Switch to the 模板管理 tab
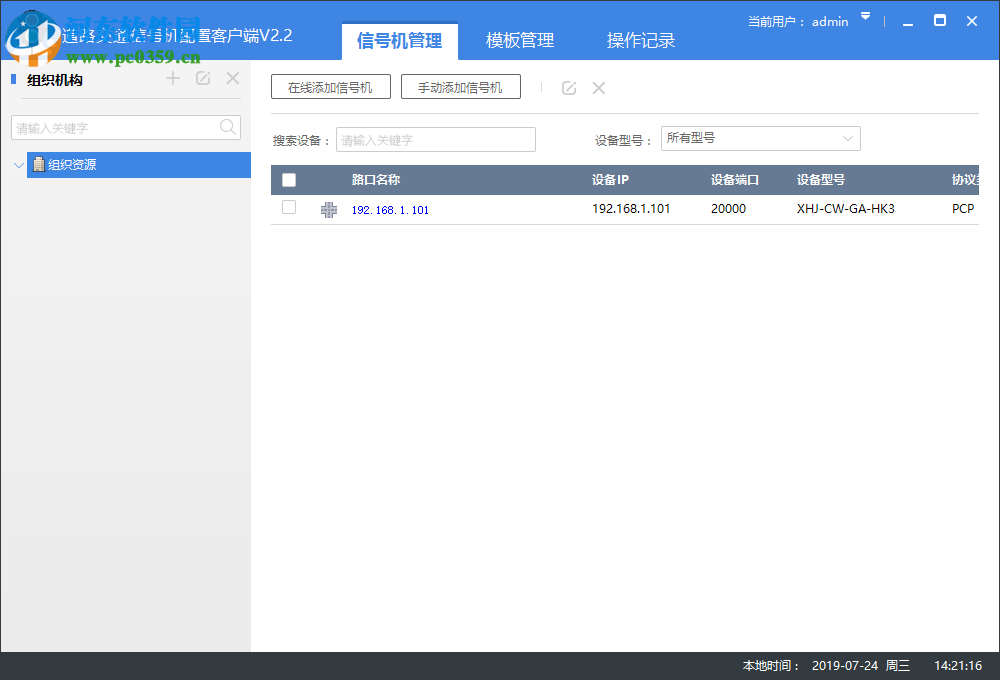The width and height of the screenshot is (1000, 680). pos(519,40)
